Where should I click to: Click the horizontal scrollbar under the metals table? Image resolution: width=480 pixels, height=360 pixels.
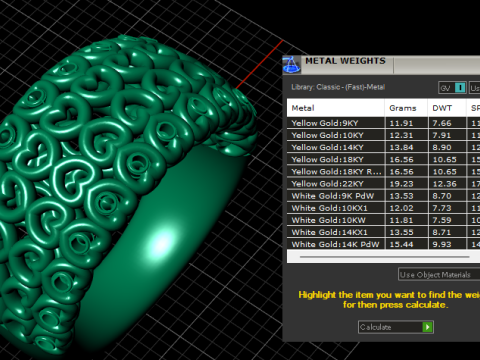[385, 257]
